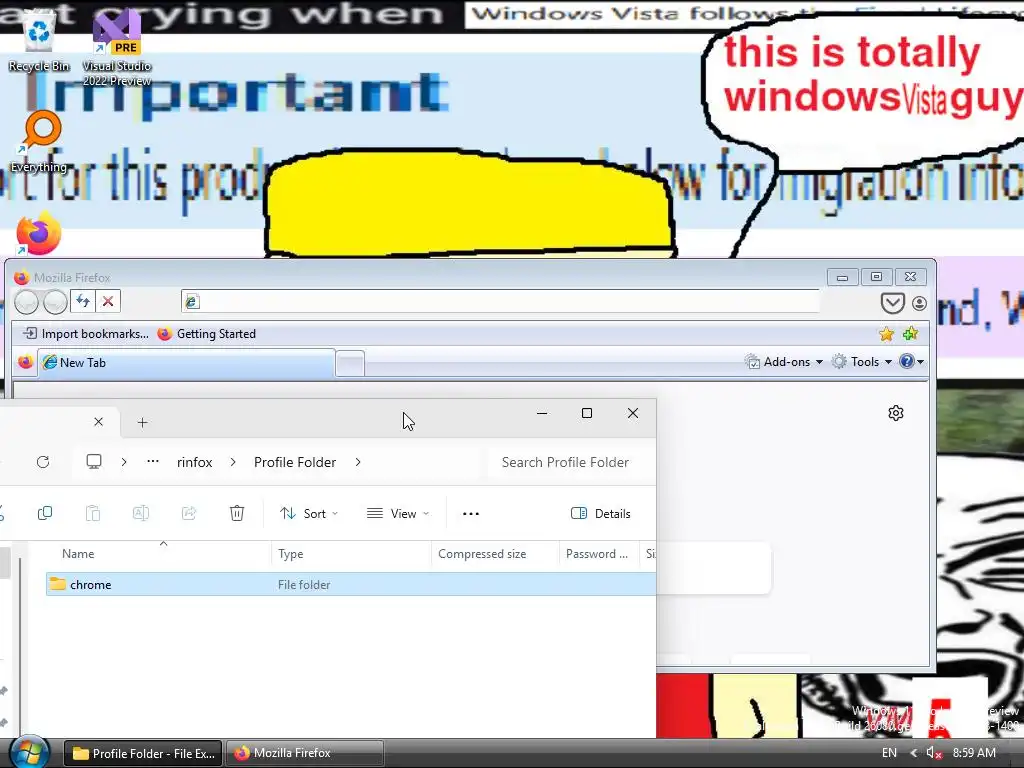Open the Sort dropdown in Explorer

[309, 513]
